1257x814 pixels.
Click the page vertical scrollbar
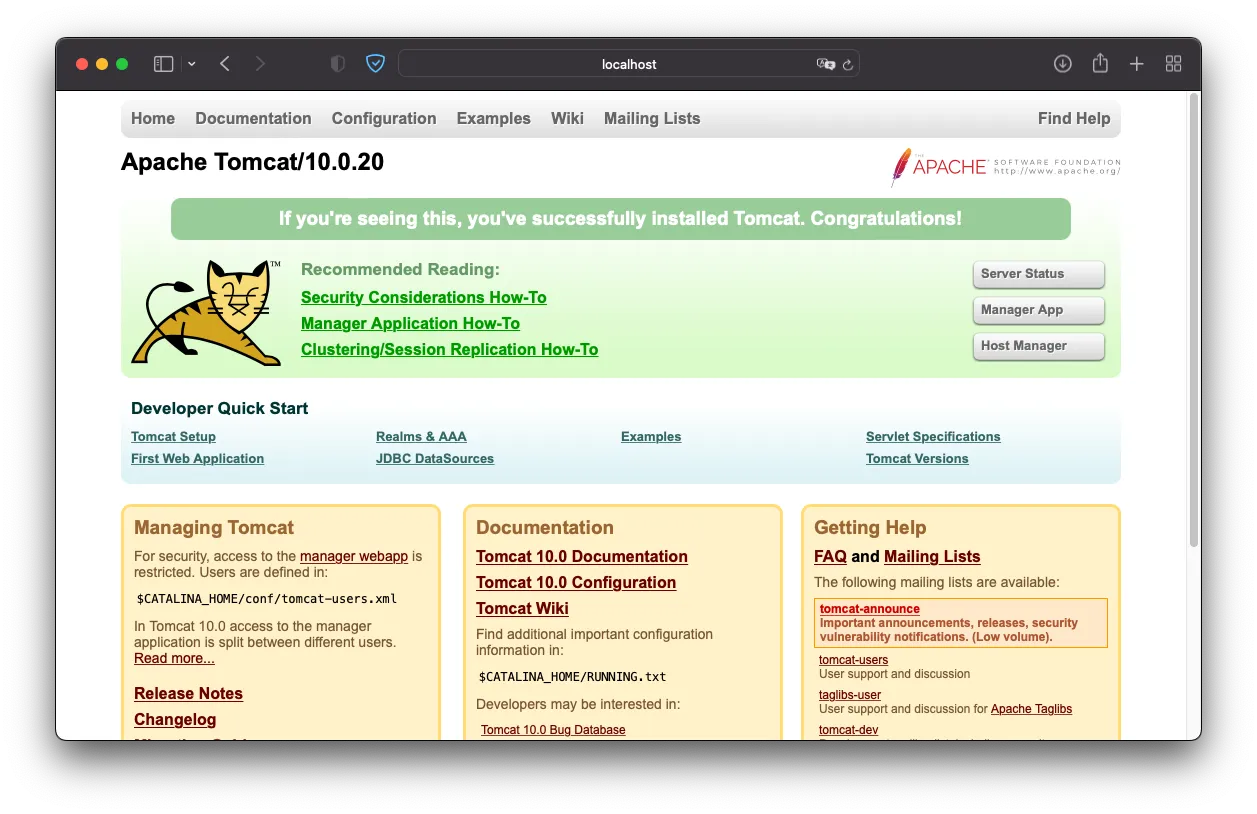click(1193, 319)
